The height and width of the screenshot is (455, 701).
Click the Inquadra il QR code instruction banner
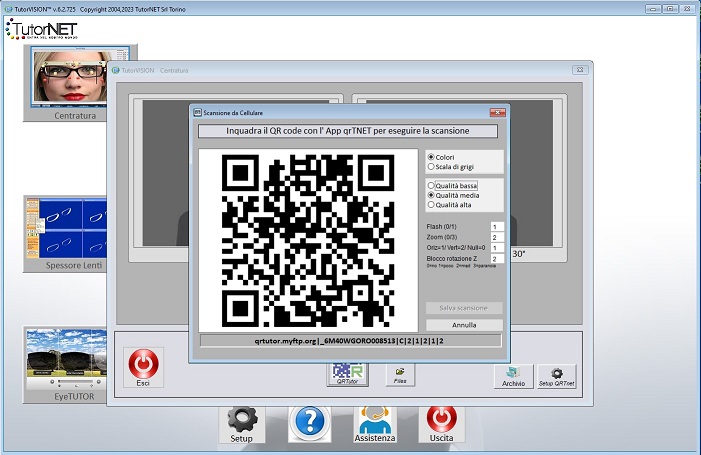(348, 131)
